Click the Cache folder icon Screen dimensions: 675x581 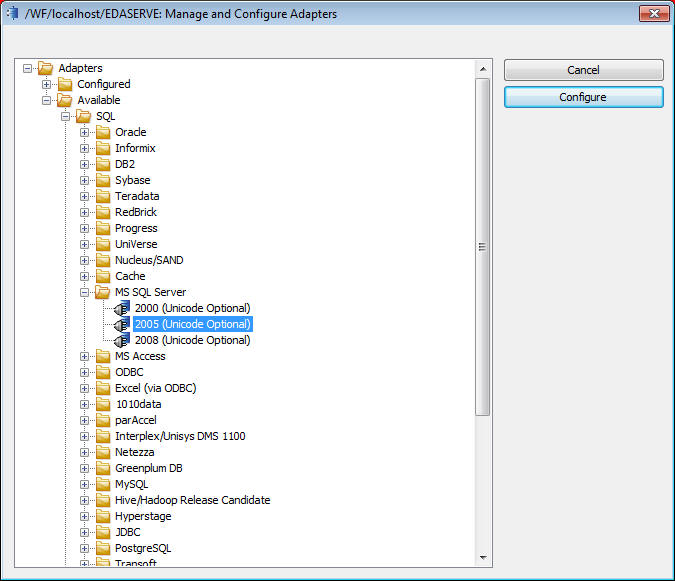tap(103, 276)
